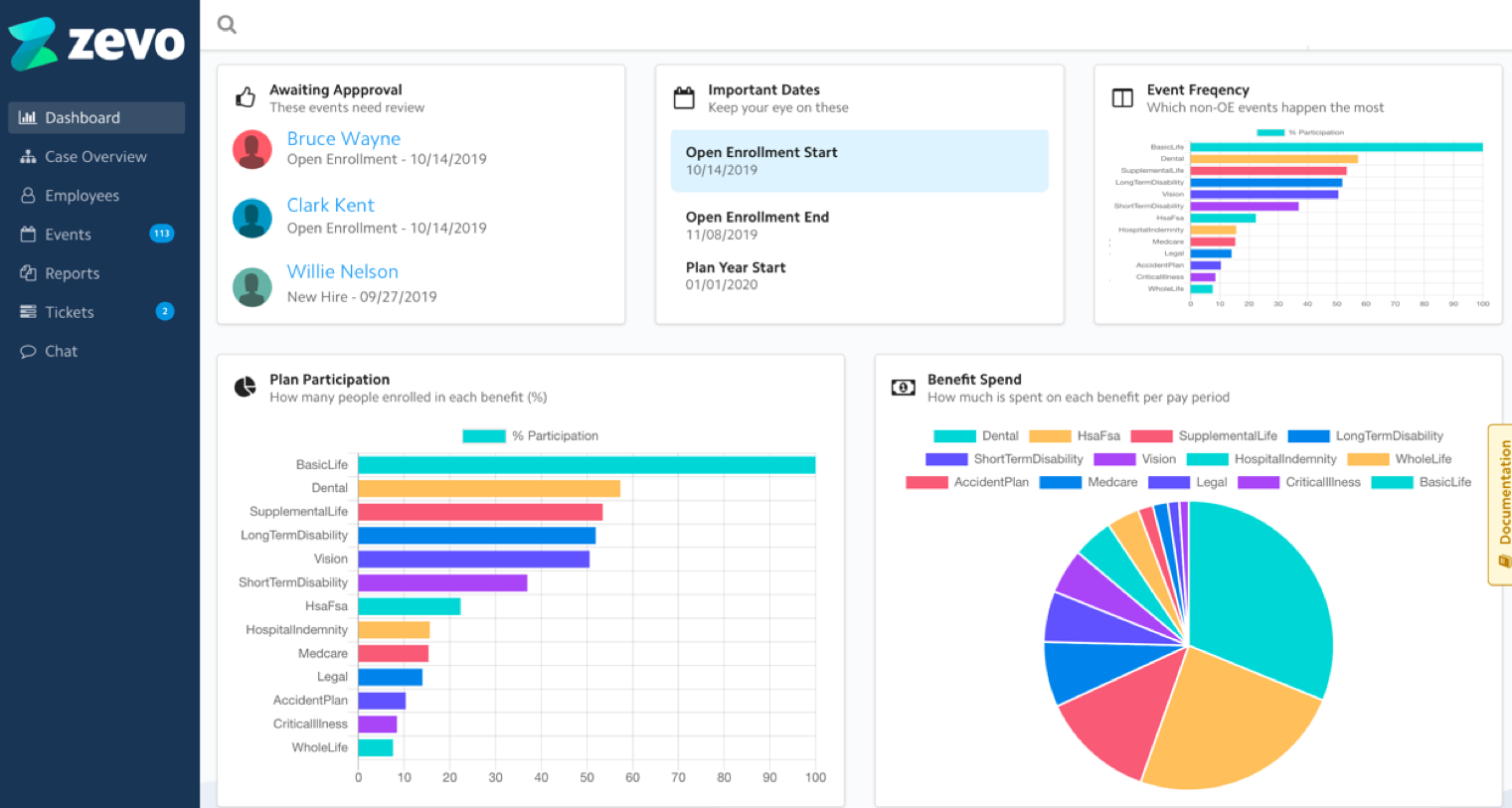Click the Zevo logo
The width and height of the screenshot is (1512, 808).
tap(96, 44)
